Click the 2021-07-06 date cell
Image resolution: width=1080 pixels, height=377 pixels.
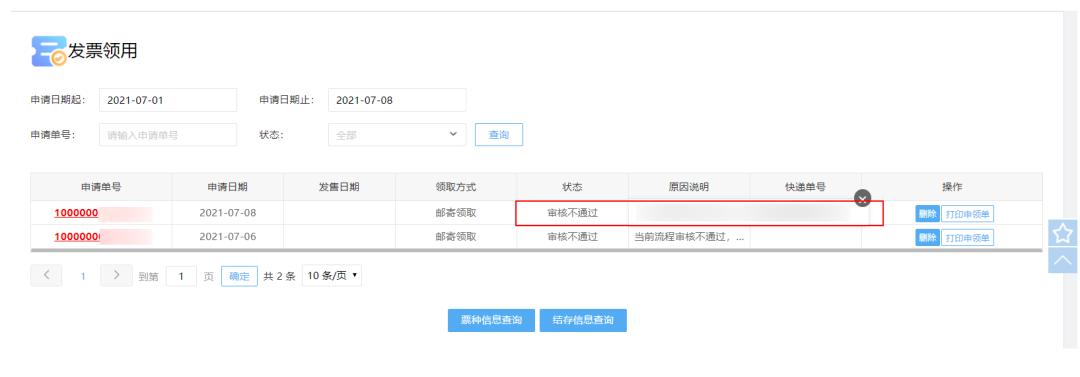tap(228, 236)
